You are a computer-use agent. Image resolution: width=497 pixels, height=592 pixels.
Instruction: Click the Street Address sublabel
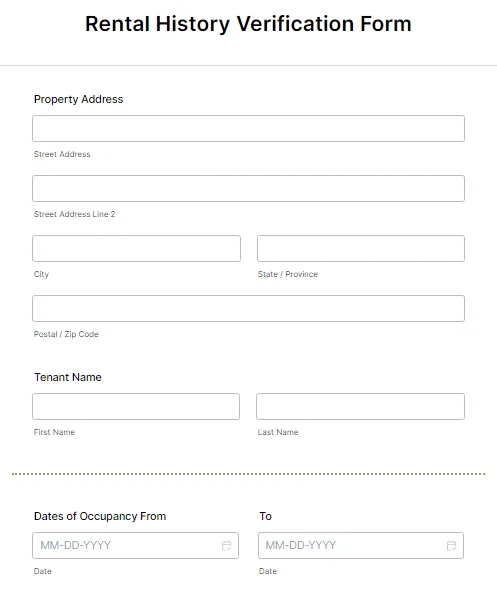pyautogui.click(x=62, y=154)
